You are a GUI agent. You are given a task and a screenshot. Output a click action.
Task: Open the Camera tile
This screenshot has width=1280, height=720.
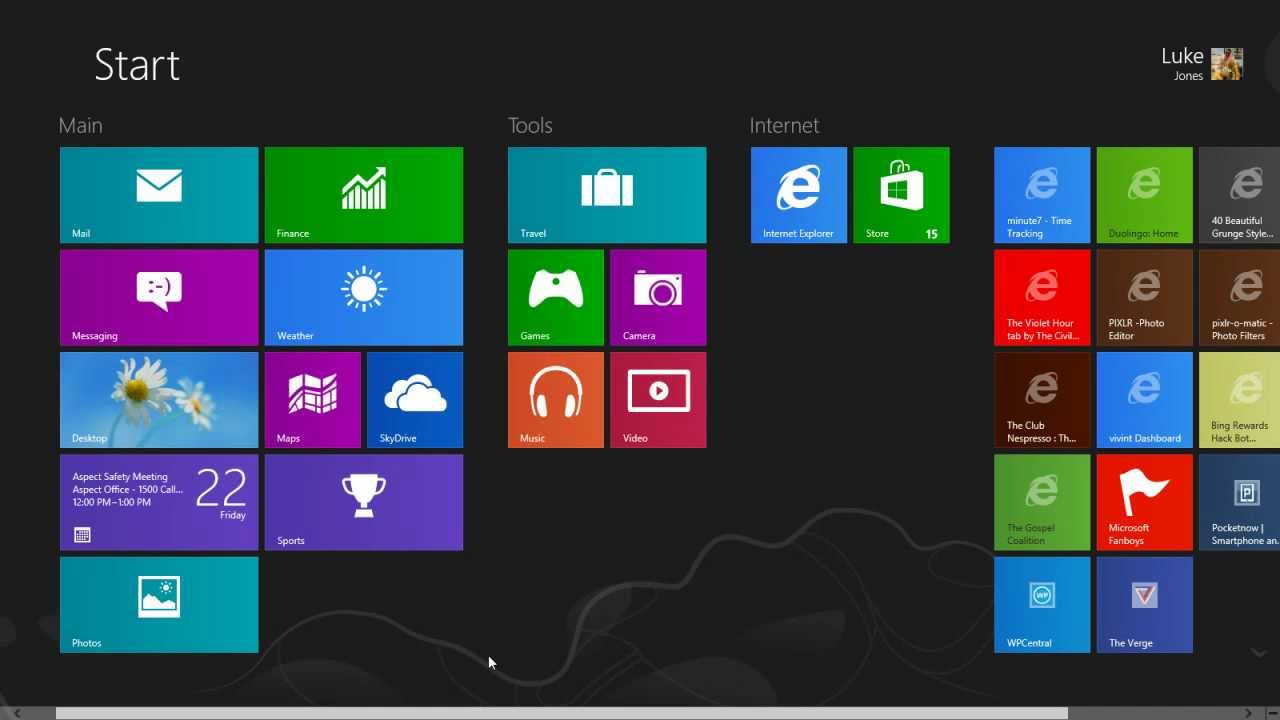658,297
